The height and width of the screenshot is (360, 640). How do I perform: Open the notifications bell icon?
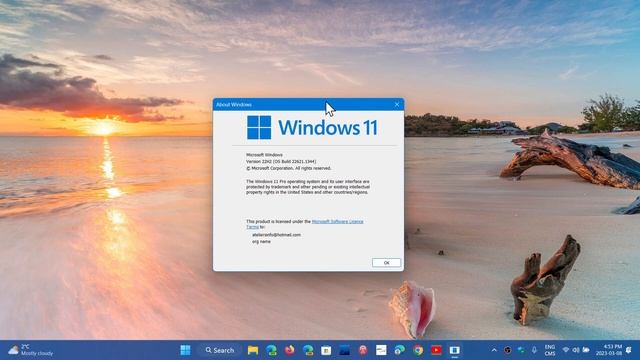(629, 350)
